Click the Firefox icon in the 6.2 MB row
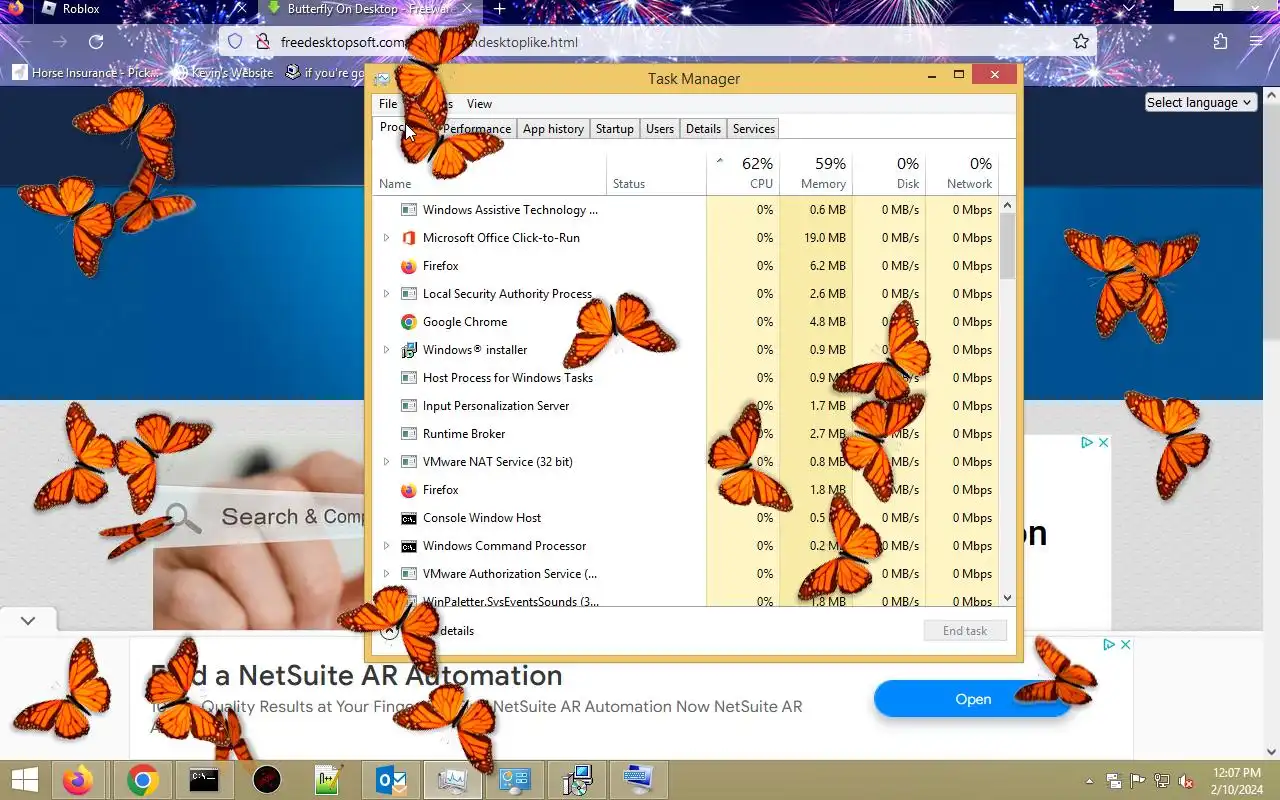The image size is (1280, 800). [x=408, y=266]
